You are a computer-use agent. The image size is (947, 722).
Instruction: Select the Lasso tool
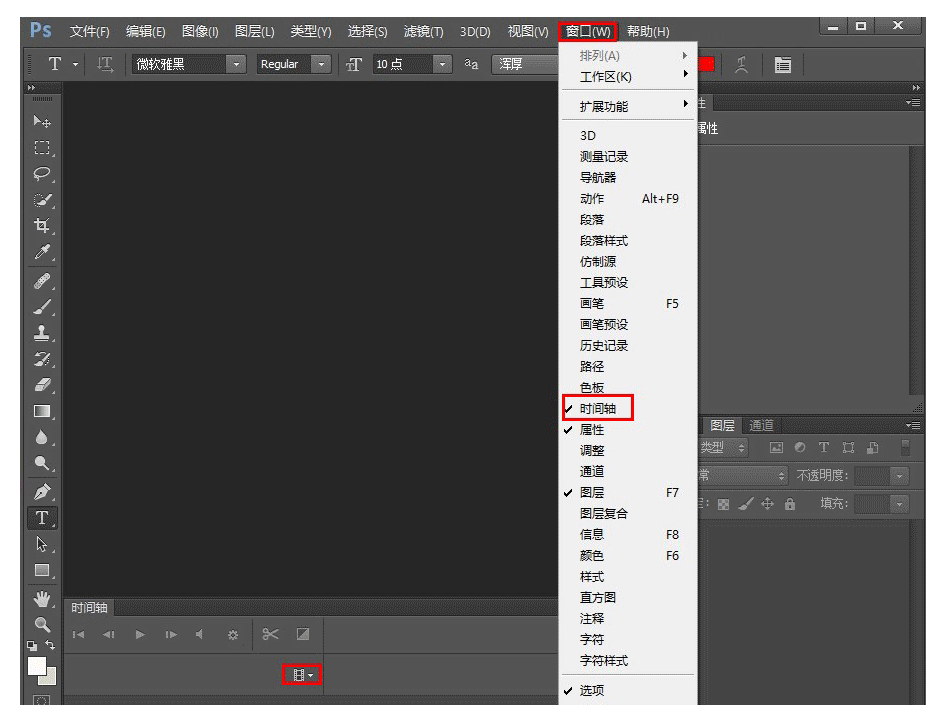[x=42, y=174]
